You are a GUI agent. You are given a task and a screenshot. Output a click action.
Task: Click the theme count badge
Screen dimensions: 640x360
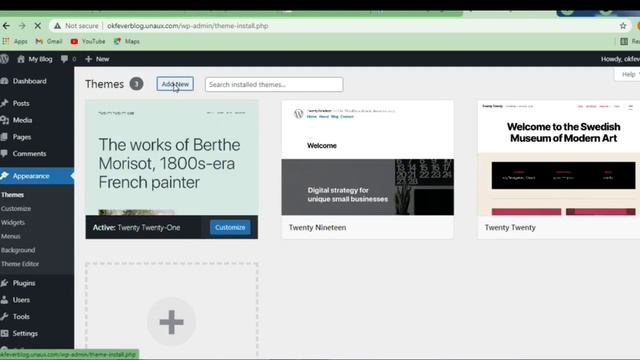pyautogui.click(x=136, y=84)
